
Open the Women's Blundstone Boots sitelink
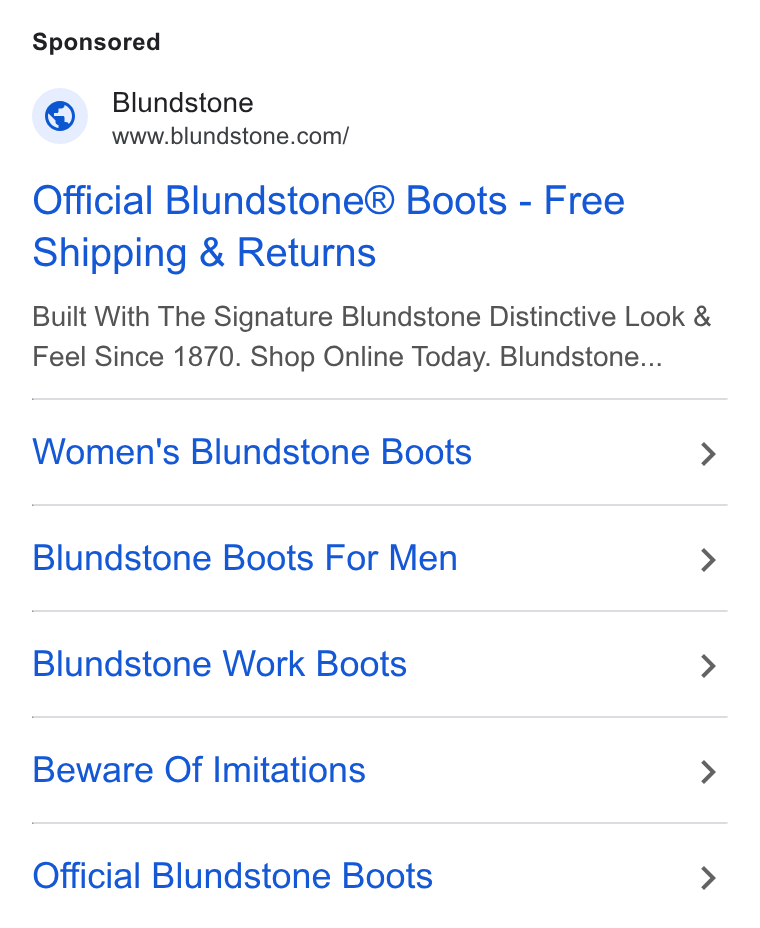pos(252,452)
